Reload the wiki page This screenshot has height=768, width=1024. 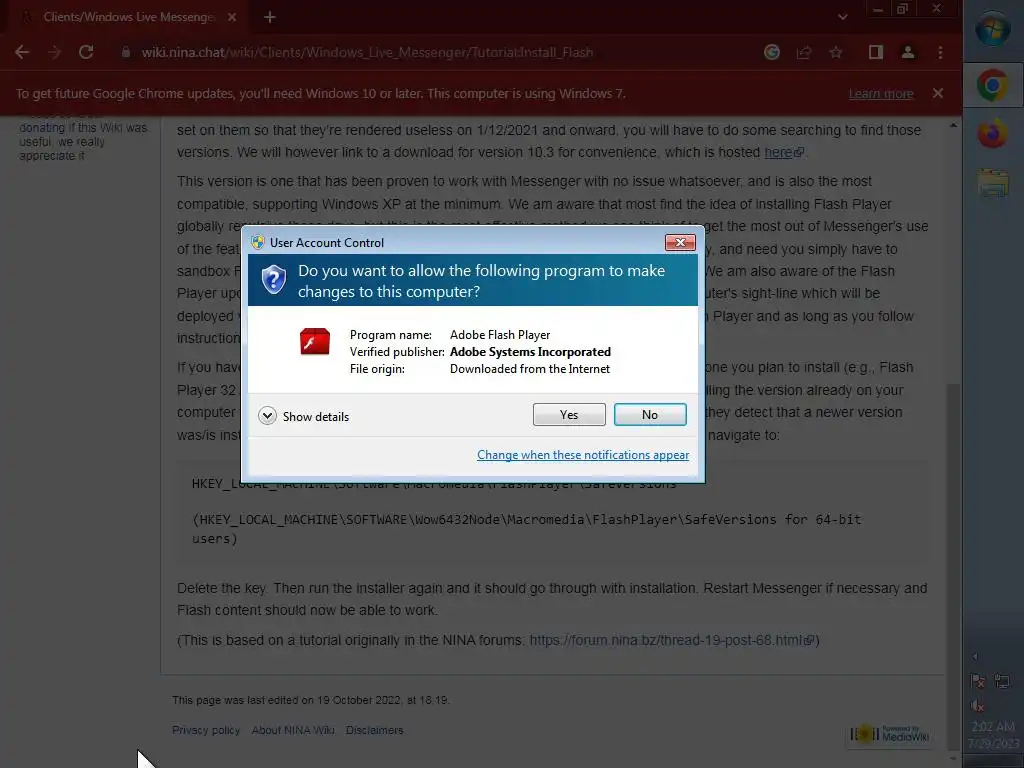pos(86,52)
